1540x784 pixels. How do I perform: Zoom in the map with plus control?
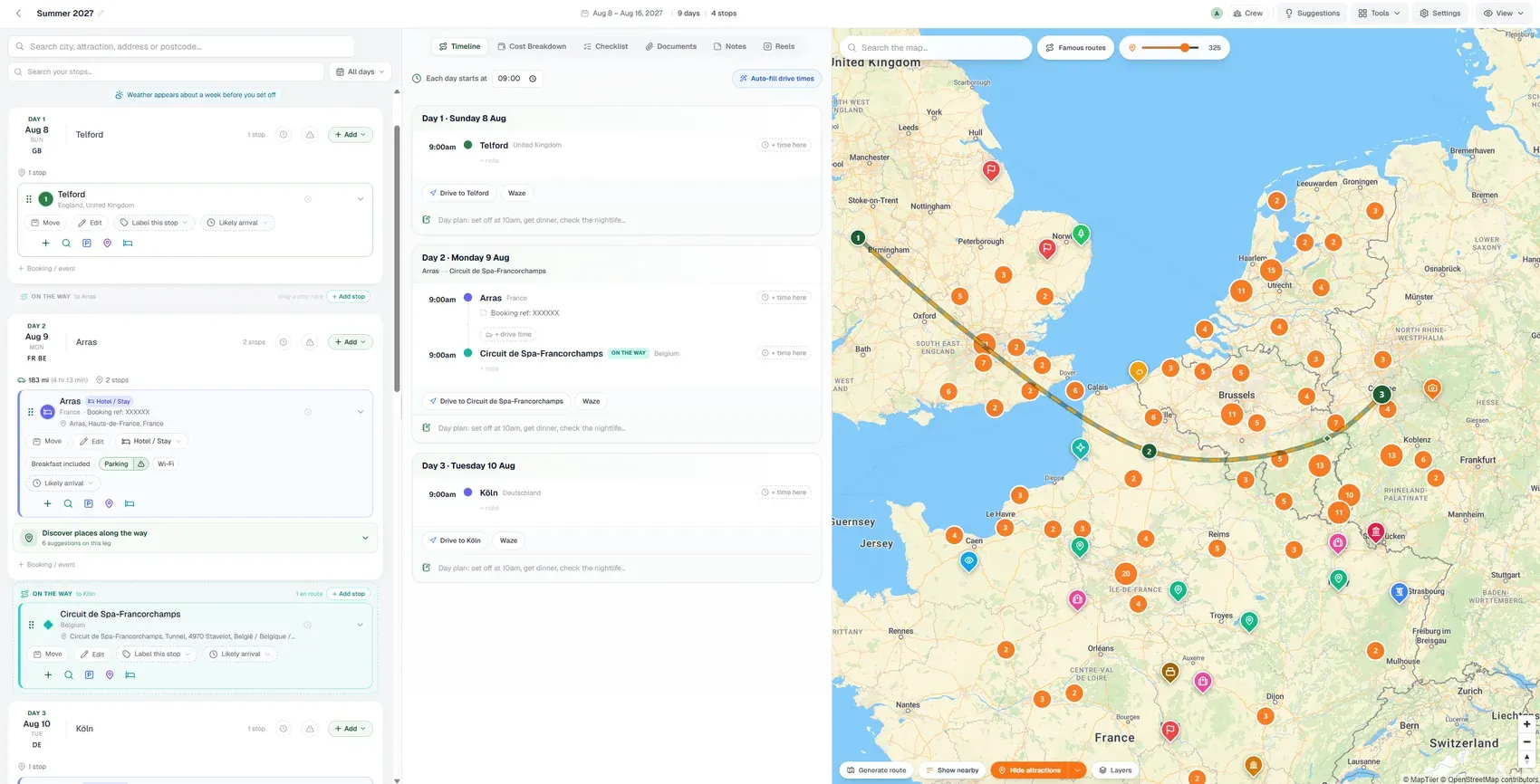click(x=1526, y=724)
